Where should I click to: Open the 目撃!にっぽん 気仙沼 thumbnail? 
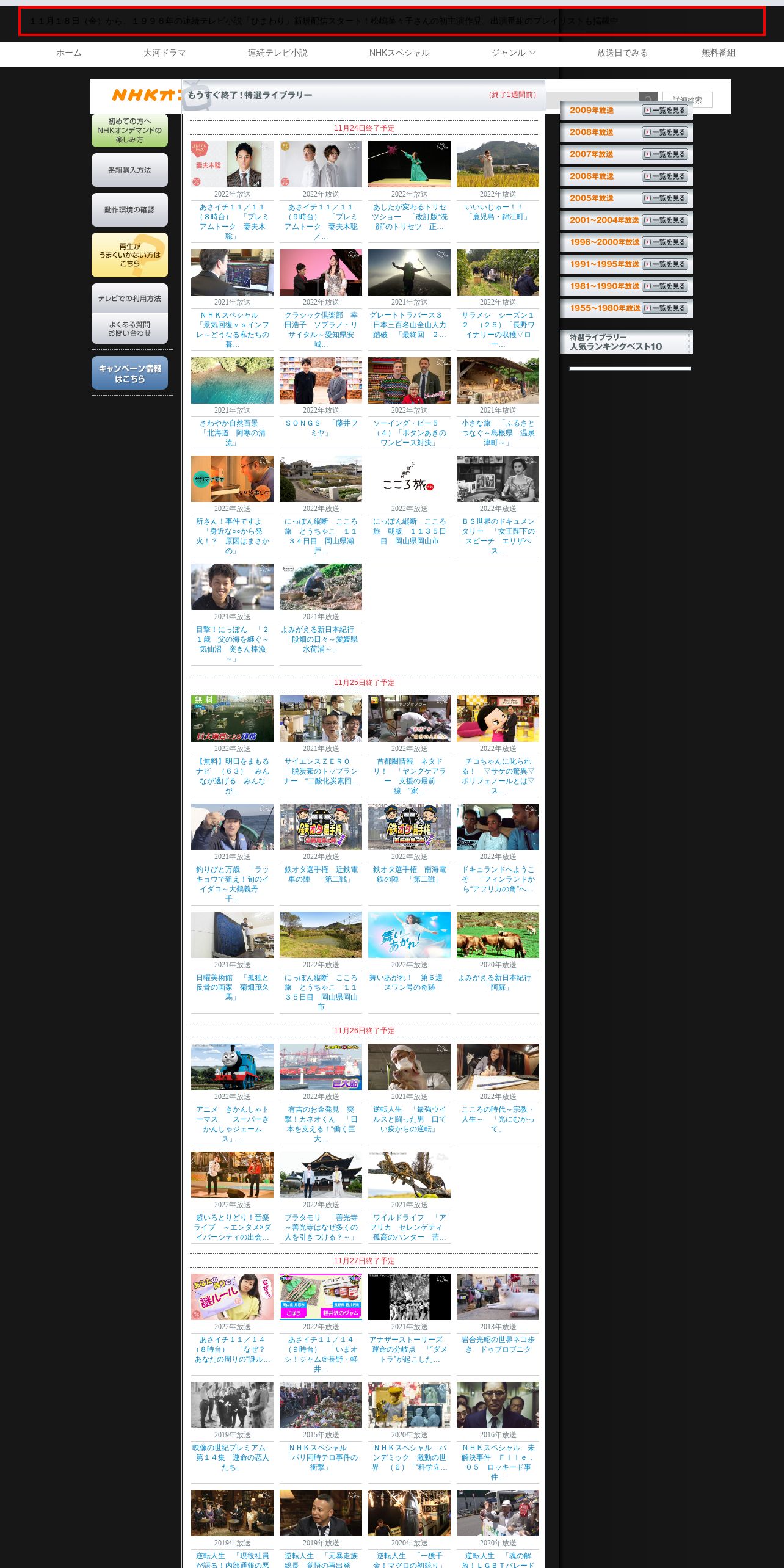(232, 587)
